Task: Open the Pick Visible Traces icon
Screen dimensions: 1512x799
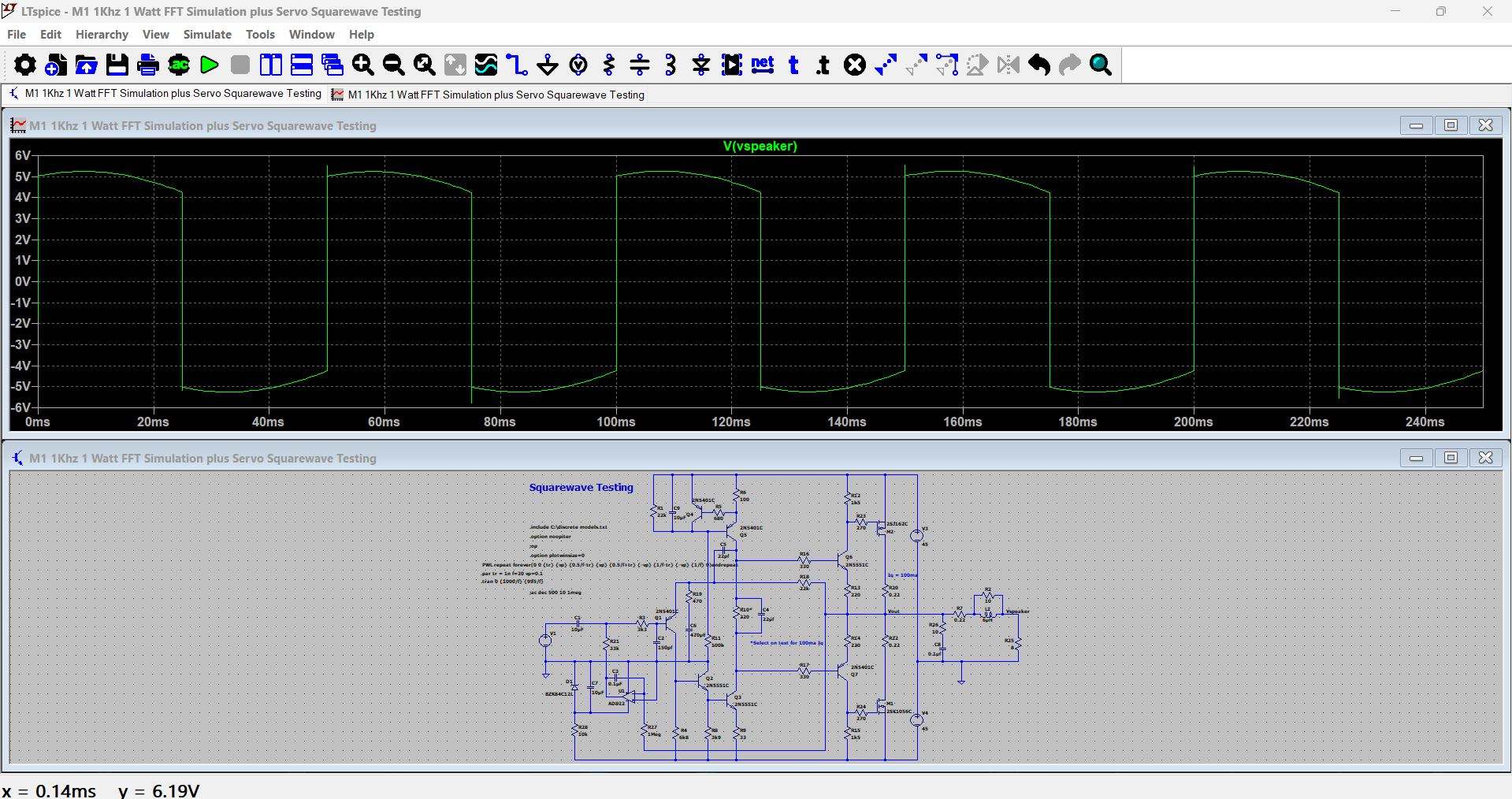Action: coord(486,65)
